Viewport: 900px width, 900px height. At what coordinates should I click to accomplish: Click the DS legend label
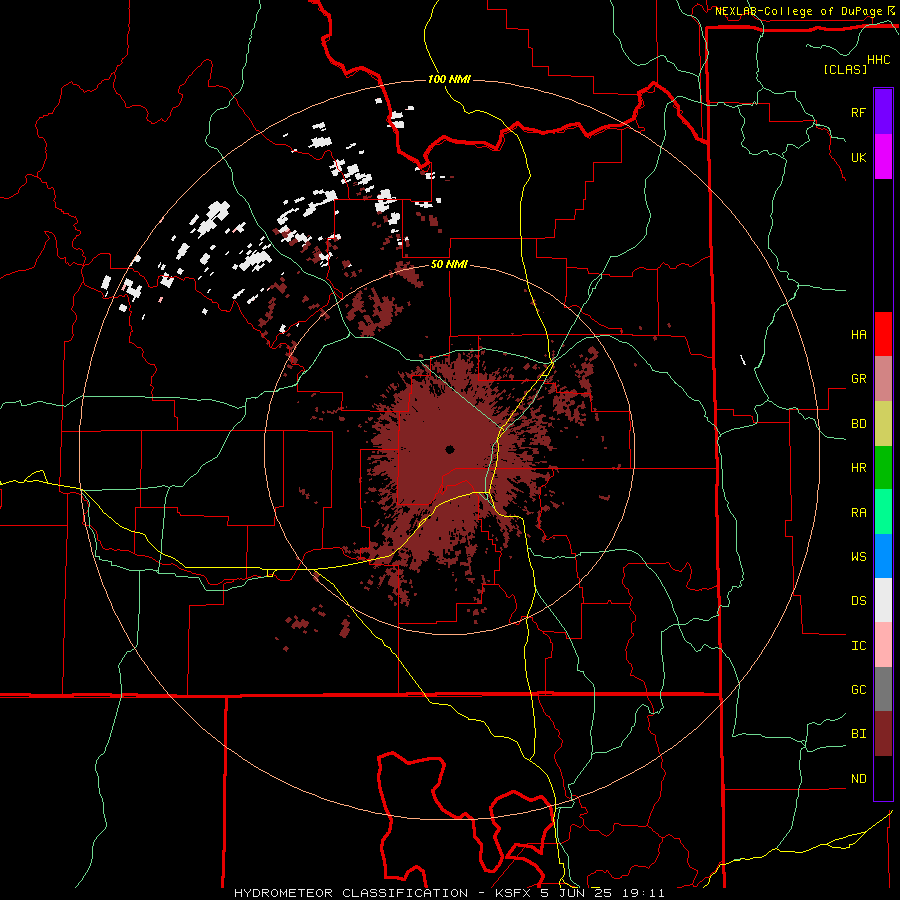(858, 600)
